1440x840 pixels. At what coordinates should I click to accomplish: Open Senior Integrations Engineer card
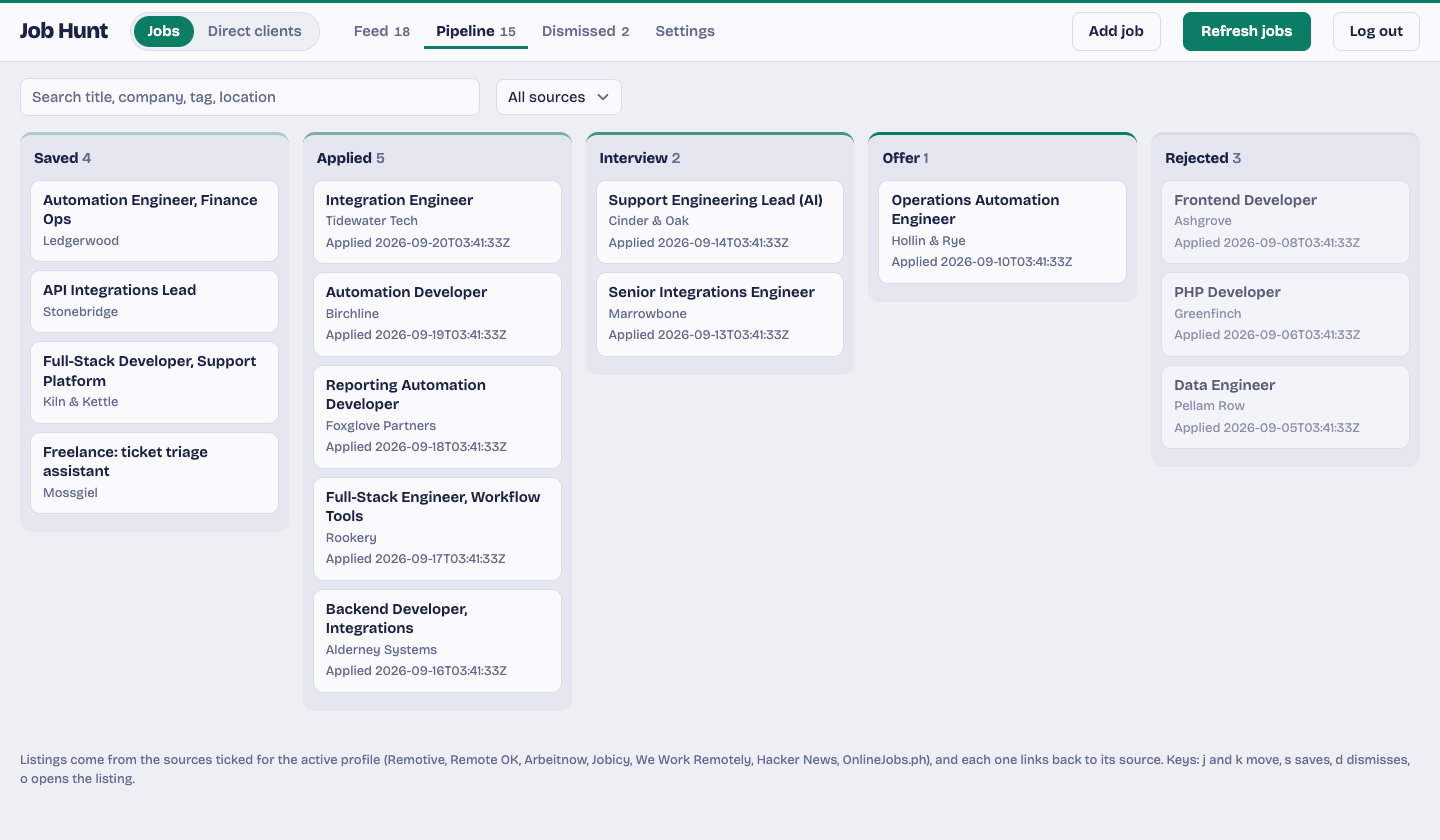tap(720, 314)
